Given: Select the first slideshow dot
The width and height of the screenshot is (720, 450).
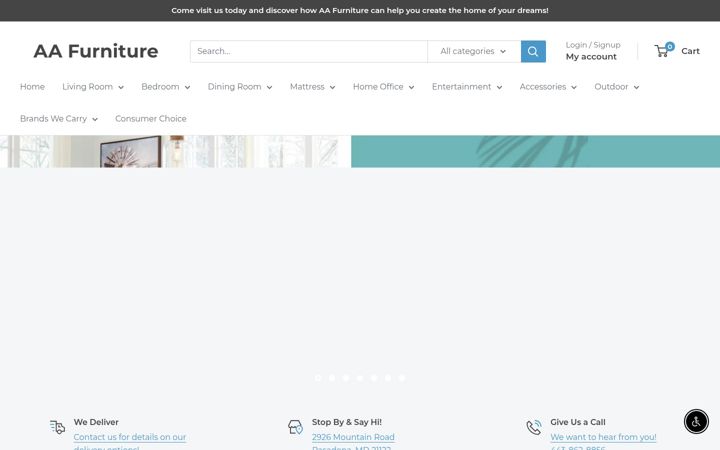Looking at the screenshot, I should [x=318, y=378].
